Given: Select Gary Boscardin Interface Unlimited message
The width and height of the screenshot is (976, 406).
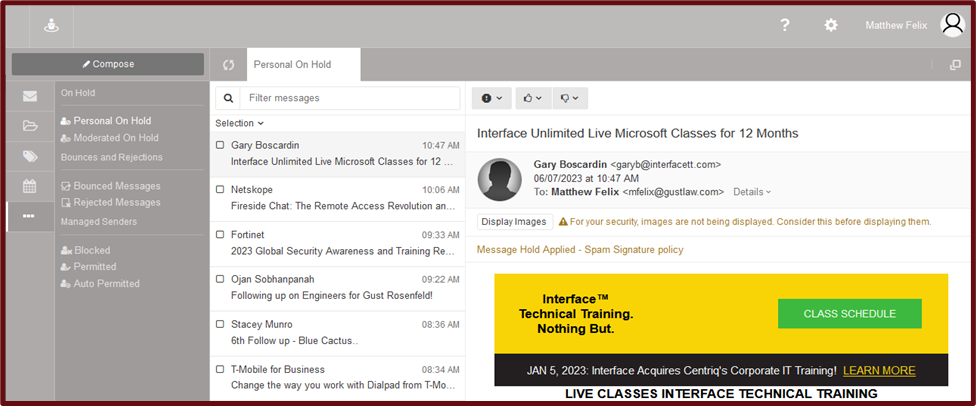Looking at the screenshot, I should click(337, 154).
